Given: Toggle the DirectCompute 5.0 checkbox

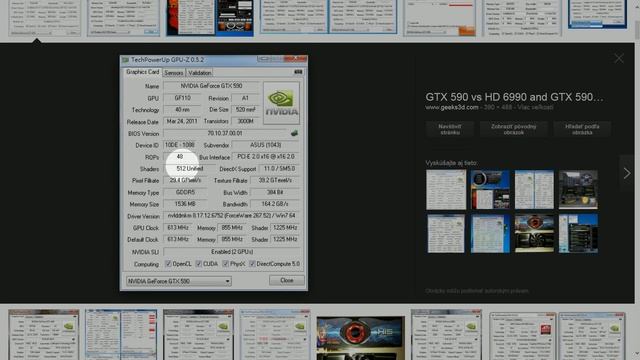Looking at the screenshot, I should pos(252,264).
